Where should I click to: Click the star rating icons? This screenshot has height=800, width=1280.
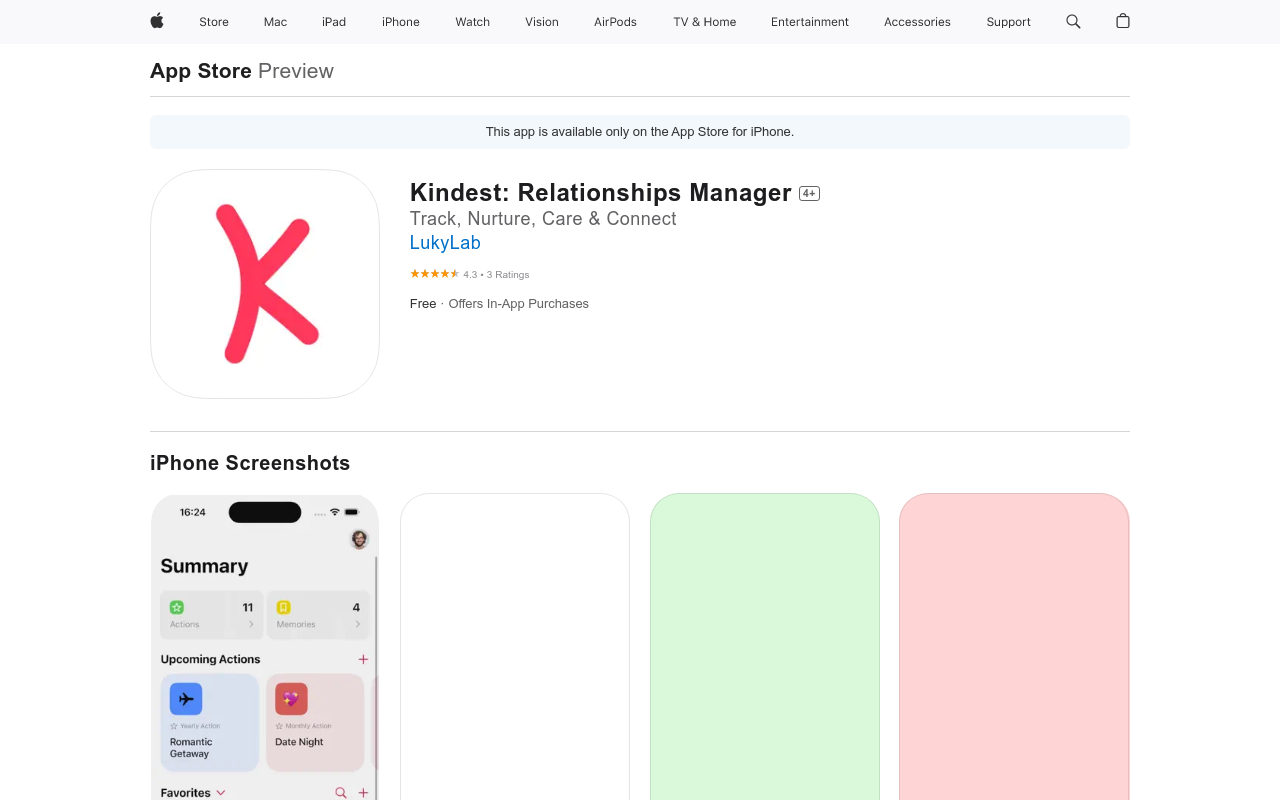pyautogui.click(x=434, y=274)
